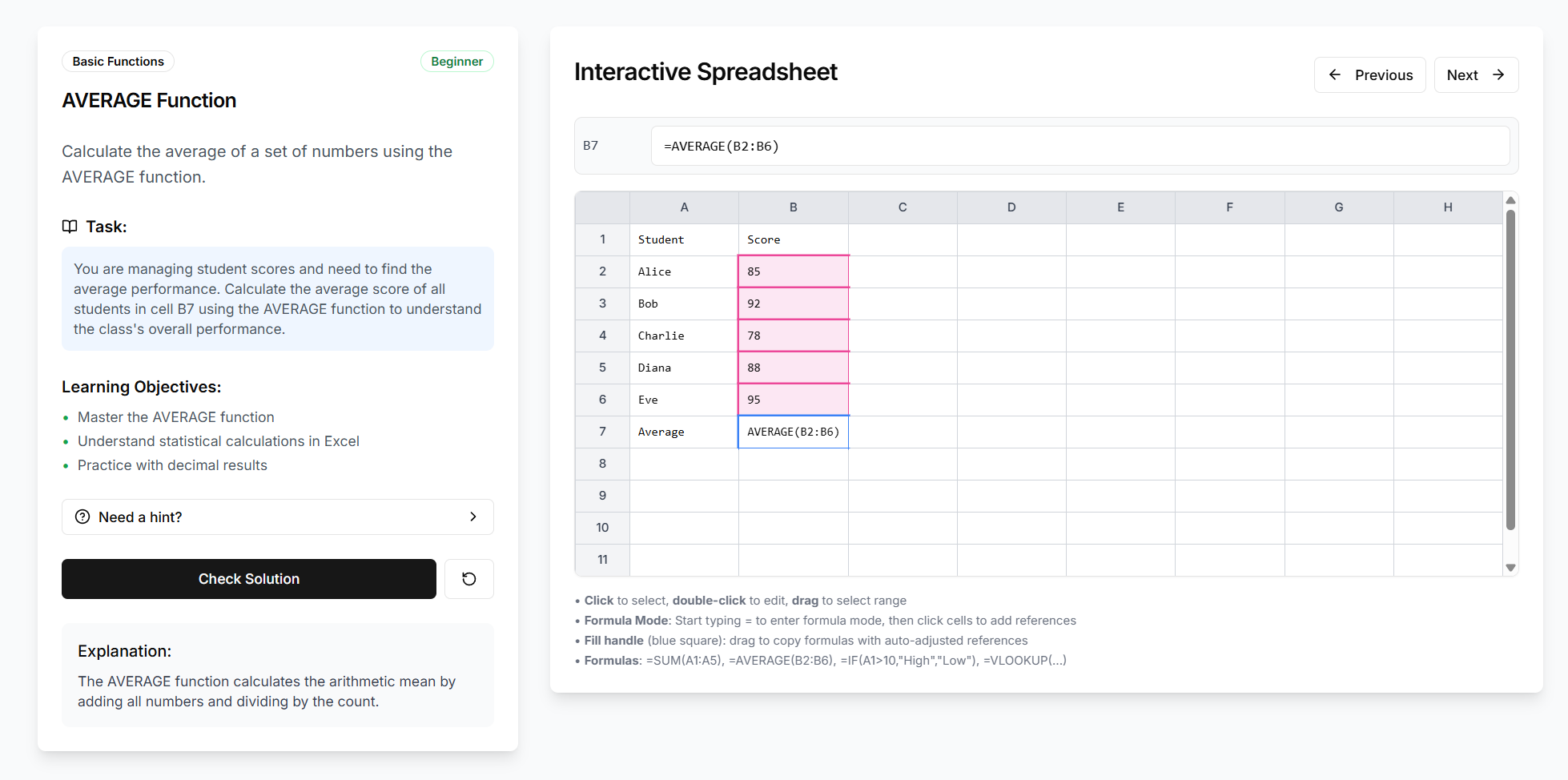Select column H header
Viewport: 1568px width, 780px height.
(1448, 207)
